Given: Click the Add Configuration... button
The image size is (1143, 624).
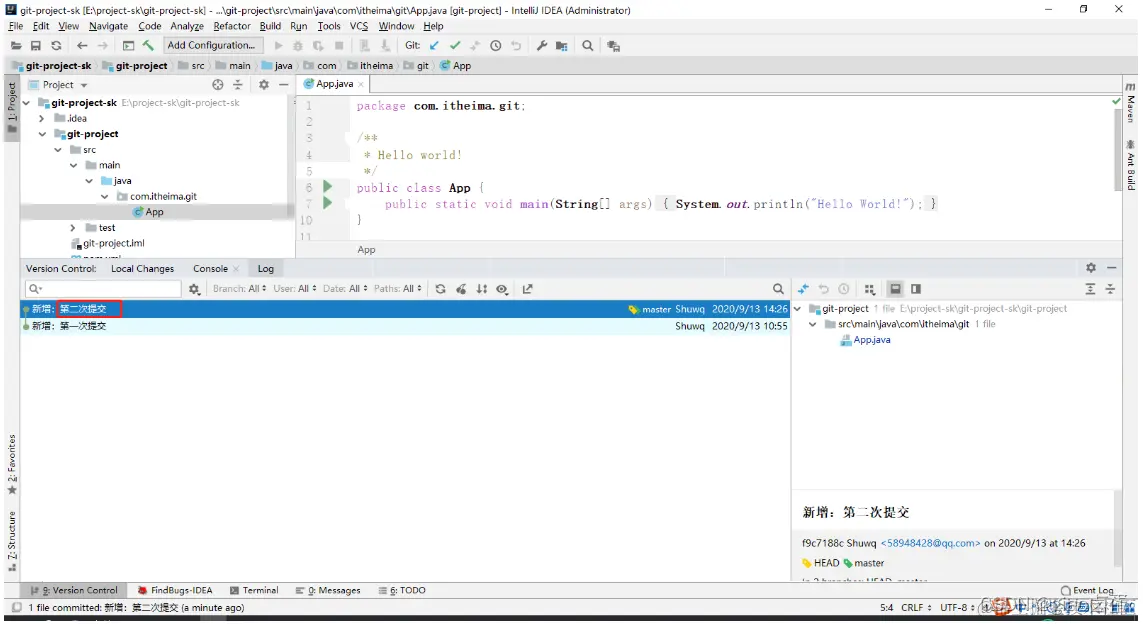Looking at the screenshot, I should click(x=211, y=45).
